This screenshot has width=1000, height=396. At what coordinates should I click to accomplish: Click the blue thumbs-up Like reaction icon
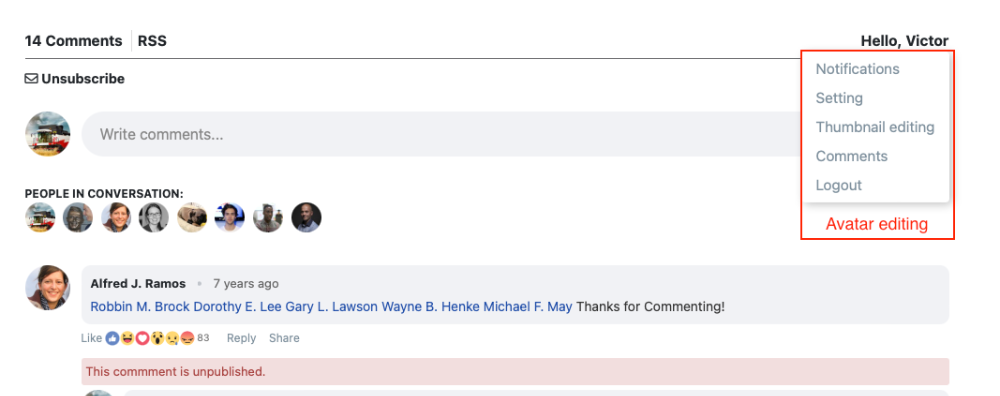[x=113, y=338]
